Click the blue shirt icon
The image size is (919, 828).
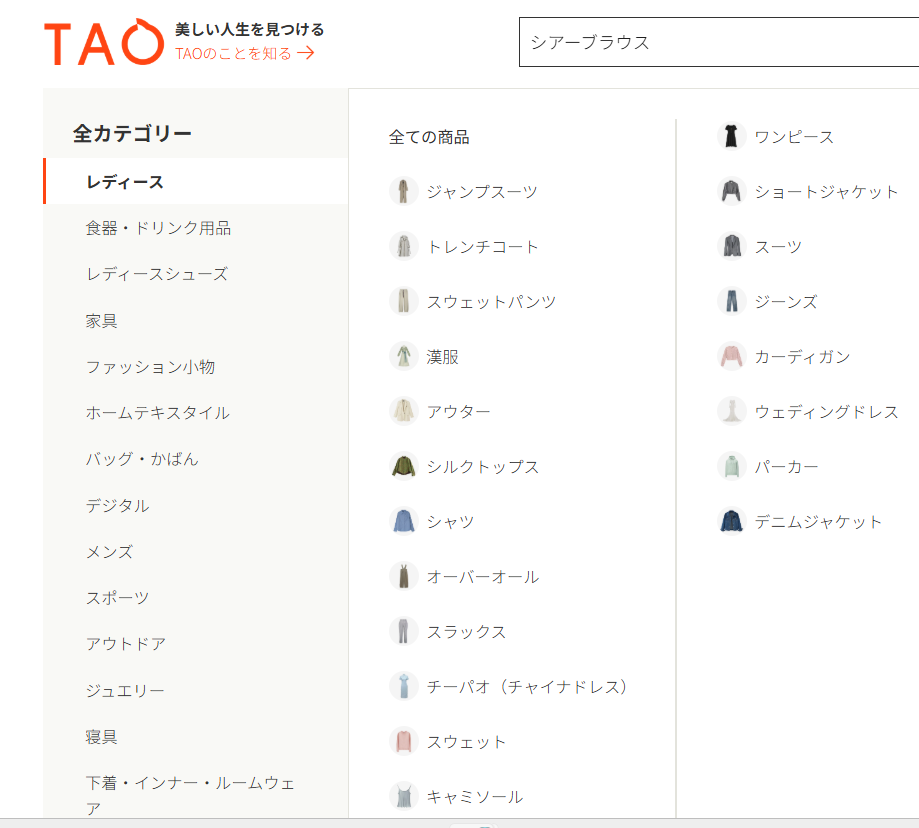[403, 522]
